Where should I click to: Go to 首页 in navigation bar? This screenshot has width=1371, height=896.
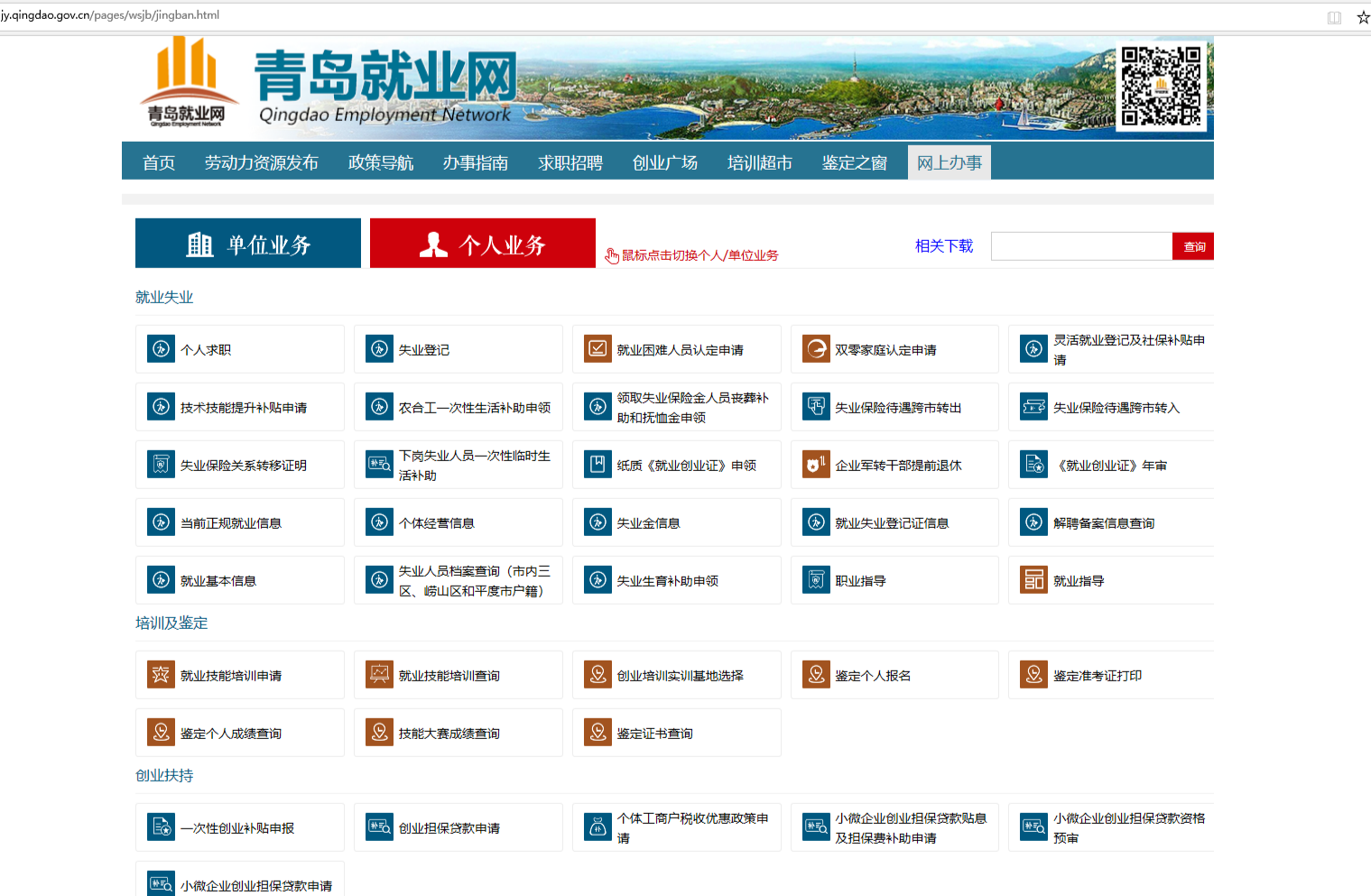click(x=159, y=162)
